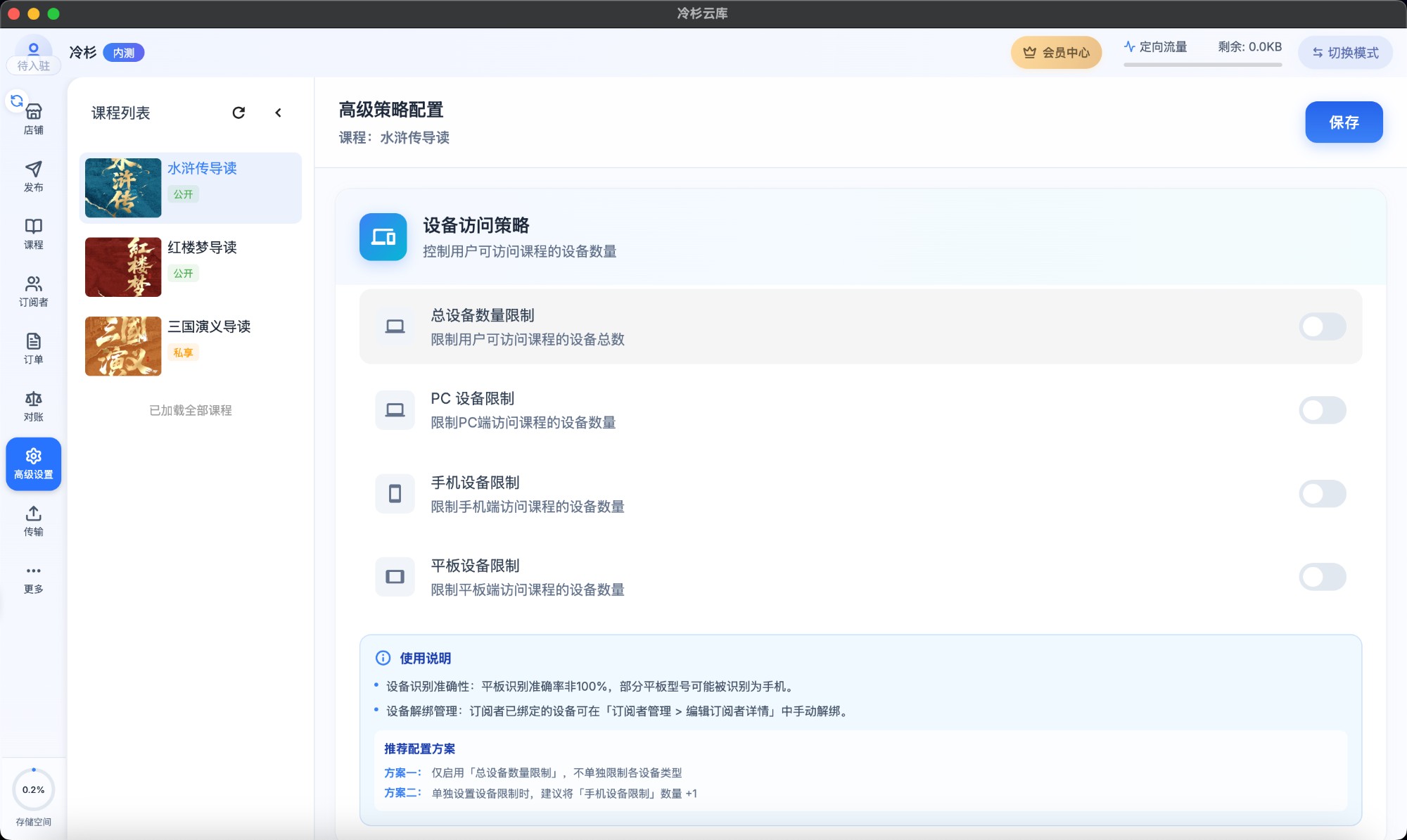Screen dimensions: 1407x840
Task: Click 公开 tag under 红楼梦导读
Action: [183, 274]
